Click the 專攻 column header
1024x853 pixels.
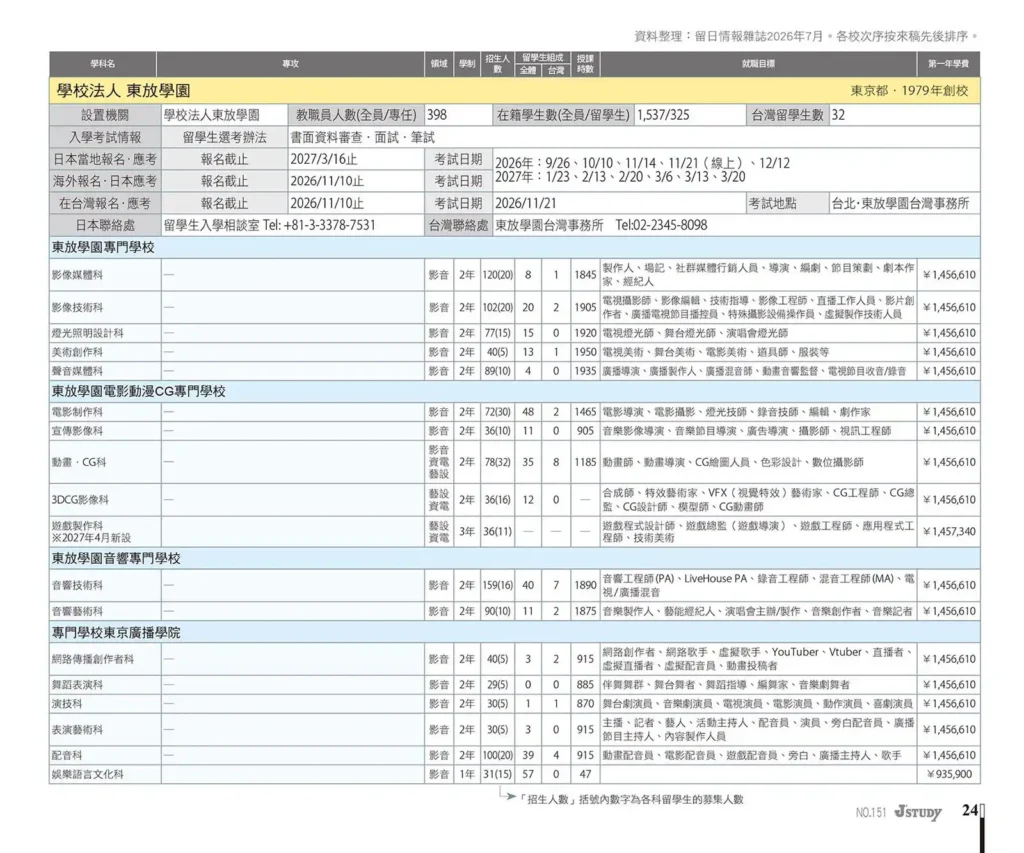coord(291,64)
